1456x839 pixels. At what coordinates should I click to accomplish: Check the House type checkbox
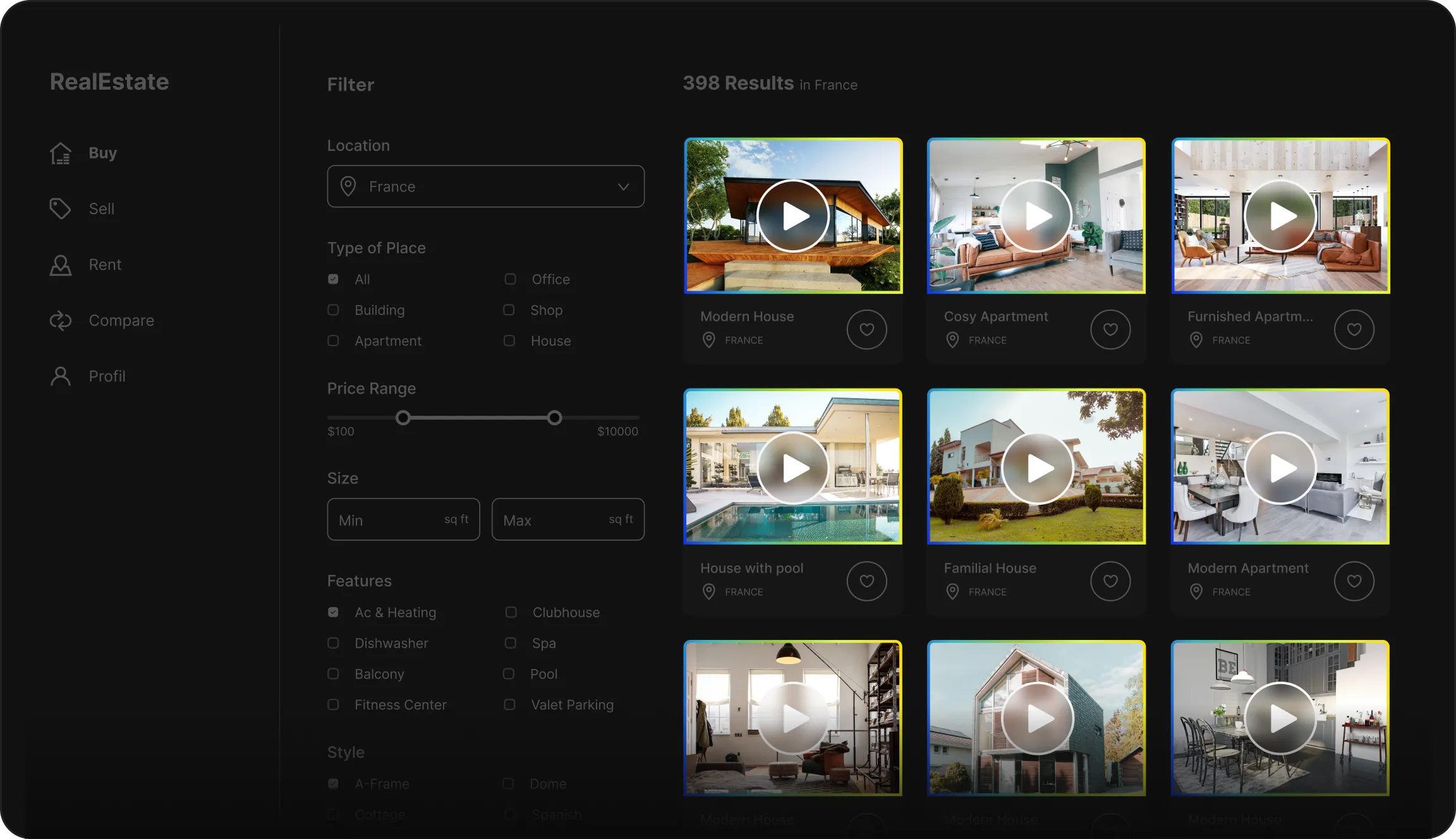click(x=509, y=341)
